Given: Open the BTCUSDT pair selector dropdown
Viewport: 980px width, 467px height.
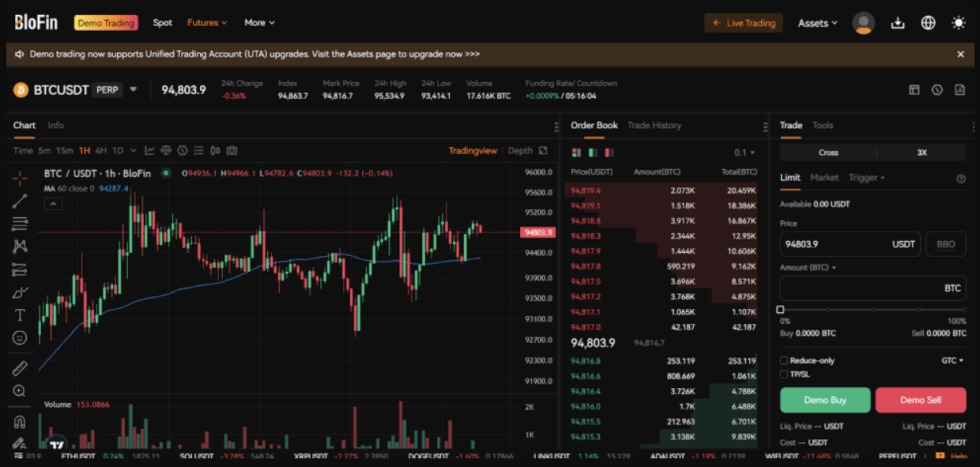Looking at the screenshot, I should 133,89.
